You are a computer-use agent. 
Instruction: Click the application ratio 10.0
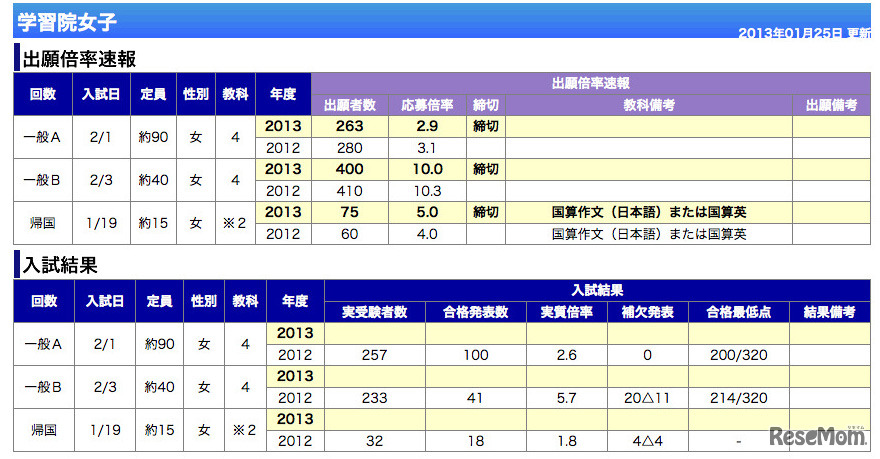[x=428, y=169]
